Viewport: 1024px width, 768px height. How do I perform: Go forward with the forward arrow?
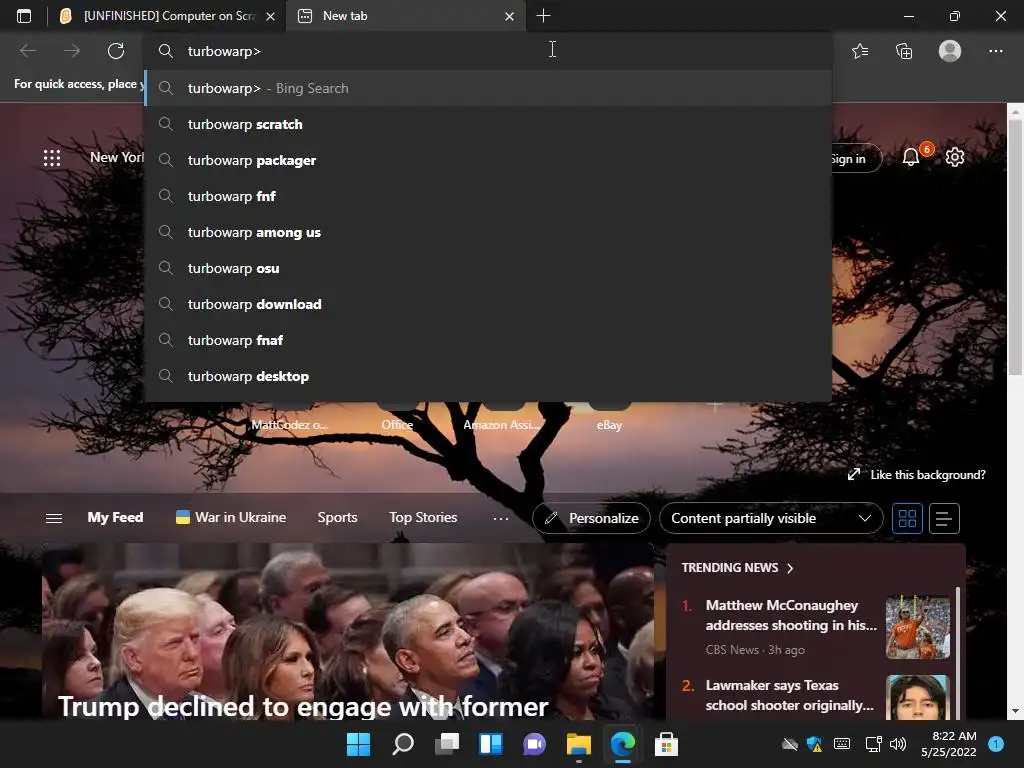(72, 51)
